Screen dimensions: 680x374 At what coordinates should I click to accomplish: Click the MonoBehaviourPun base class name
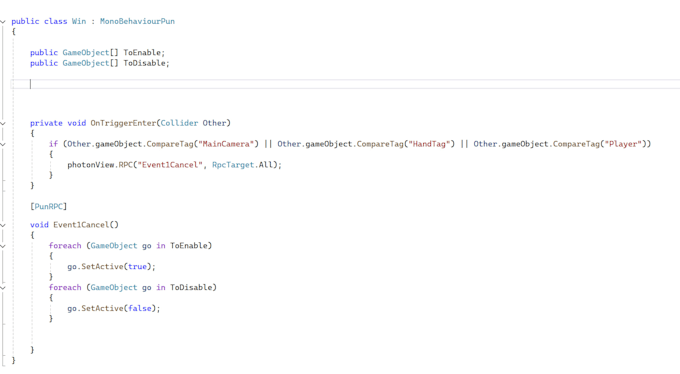click(x=137, y=21)
